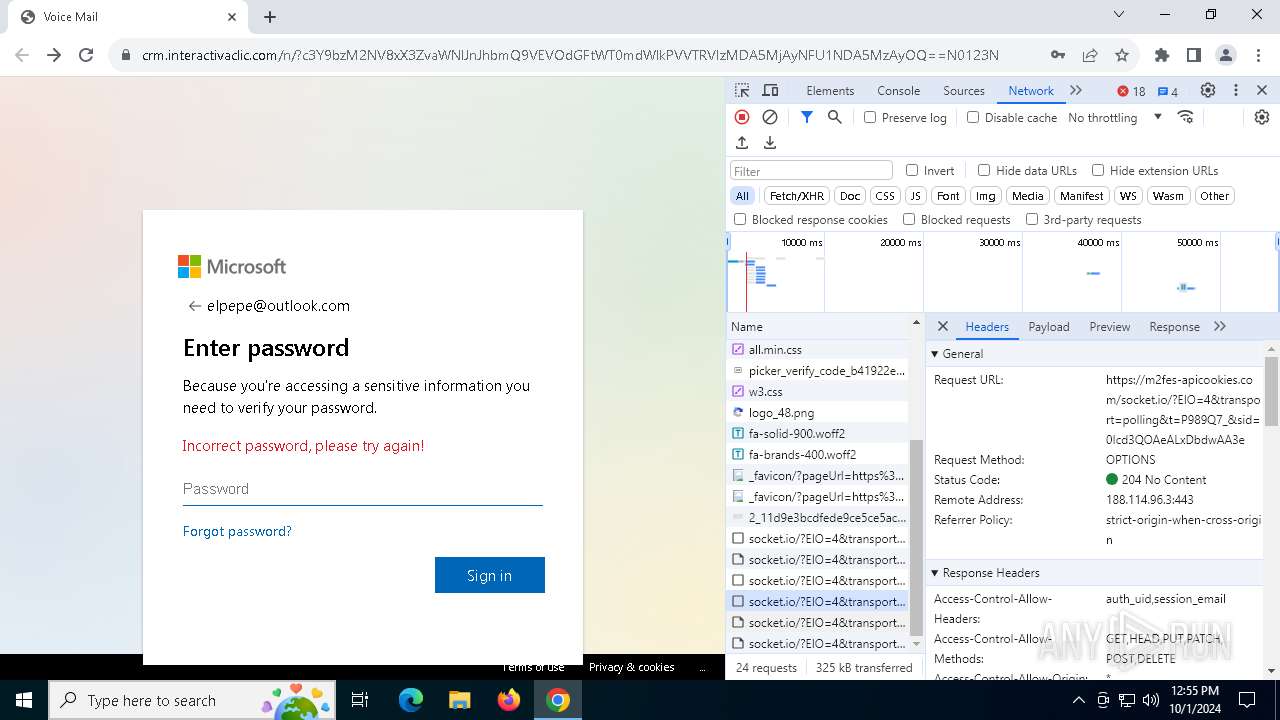Image resolution: width=1280 pixels, height=720 pixels.
Task: Show more request detail tabs chevron
Action: point(1220,326)
